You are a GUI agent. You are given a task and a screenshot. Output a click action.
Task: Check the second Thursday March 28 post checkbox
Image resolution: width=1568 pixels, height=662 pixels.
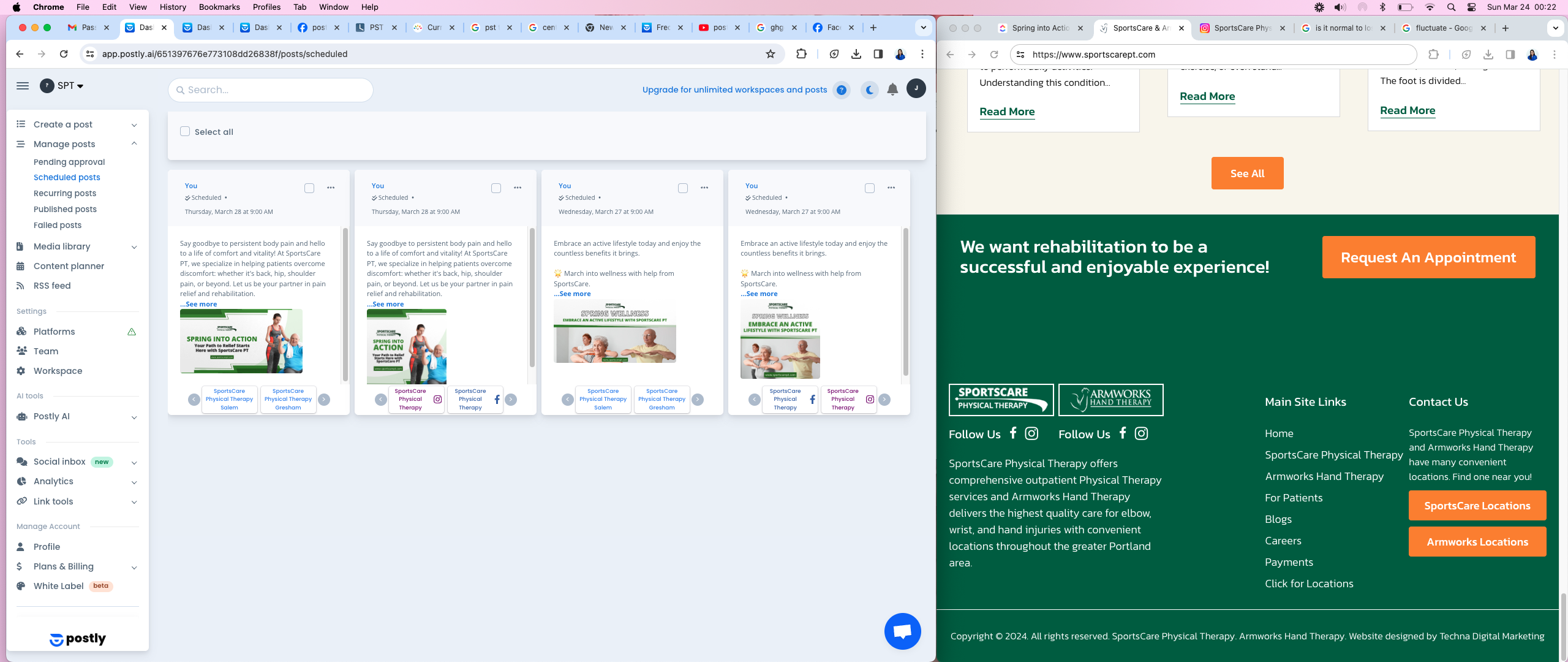click(x=496, y=188)
